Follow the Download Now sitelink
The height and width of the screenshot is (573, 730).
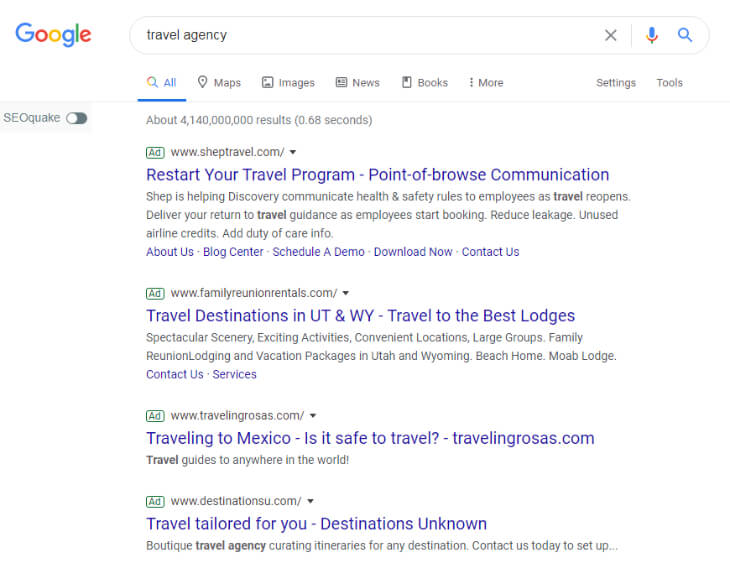tap(413, 252)
